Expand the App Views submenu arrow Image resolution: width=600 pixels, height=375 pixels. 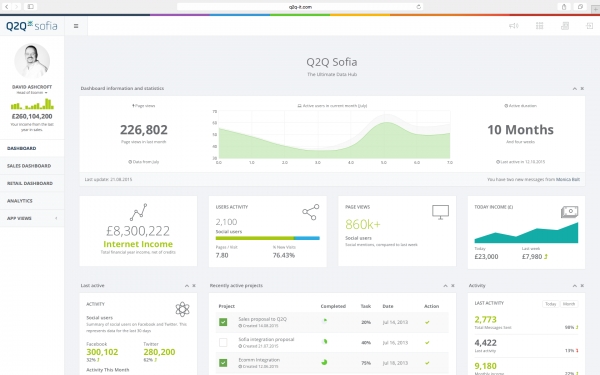pos(56,218)
